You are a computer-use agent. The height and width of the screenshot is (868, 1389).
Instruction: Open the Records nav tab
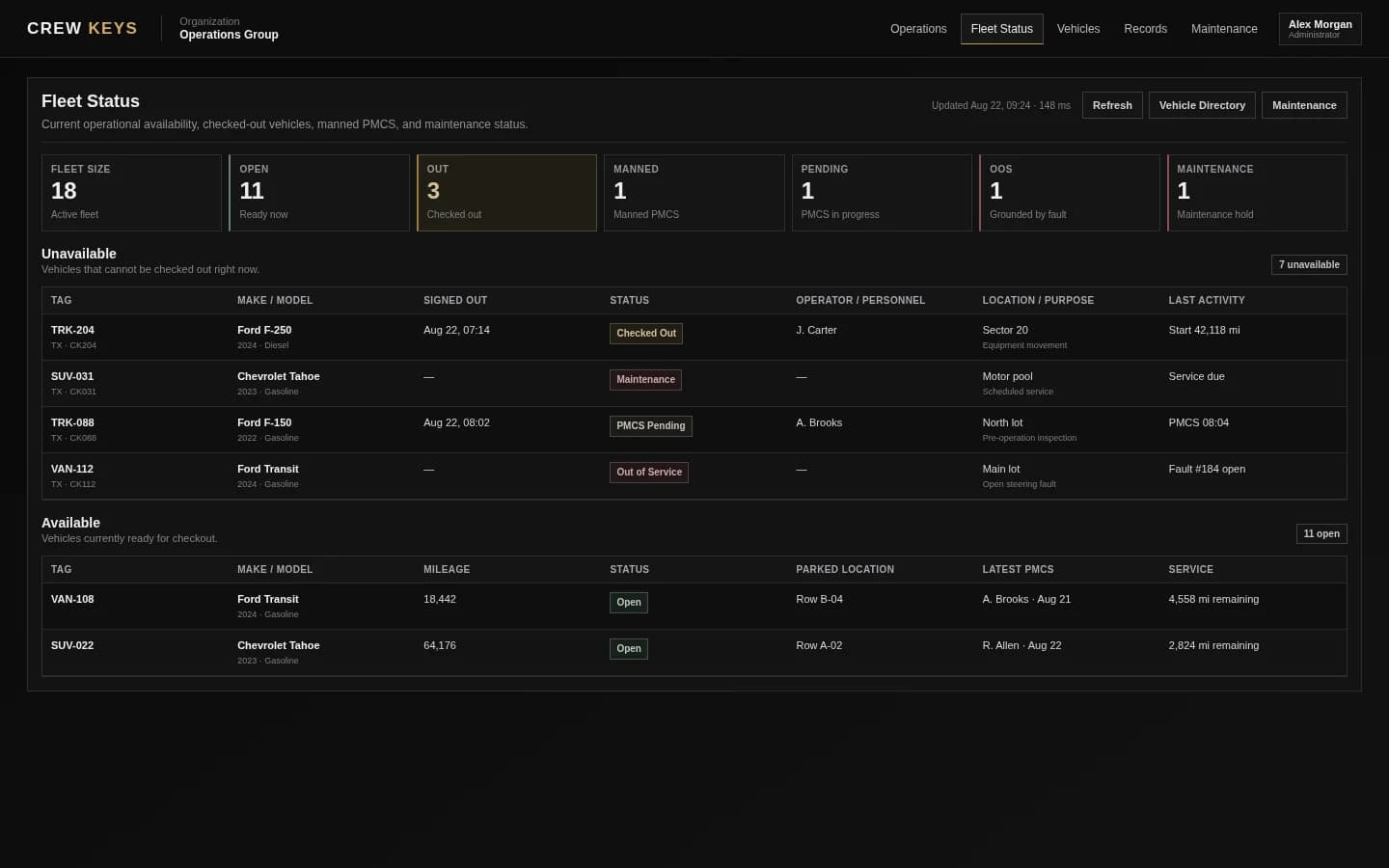click(x=1145, y=29)
